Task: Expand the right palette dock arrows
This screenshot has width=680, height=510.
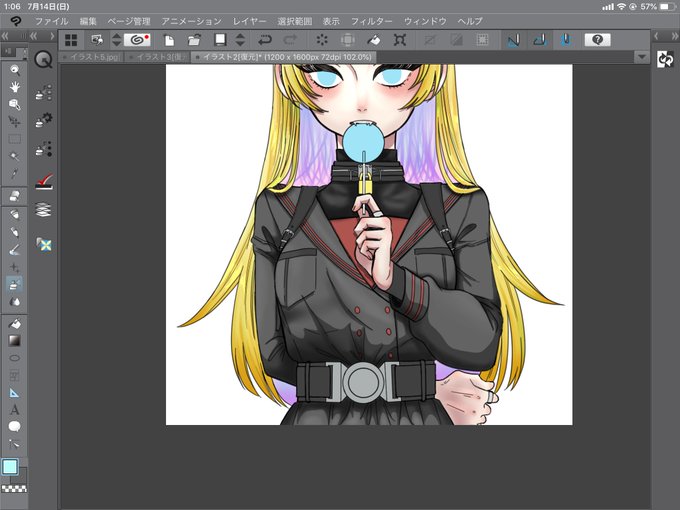Action: click(x=674, y=36)
